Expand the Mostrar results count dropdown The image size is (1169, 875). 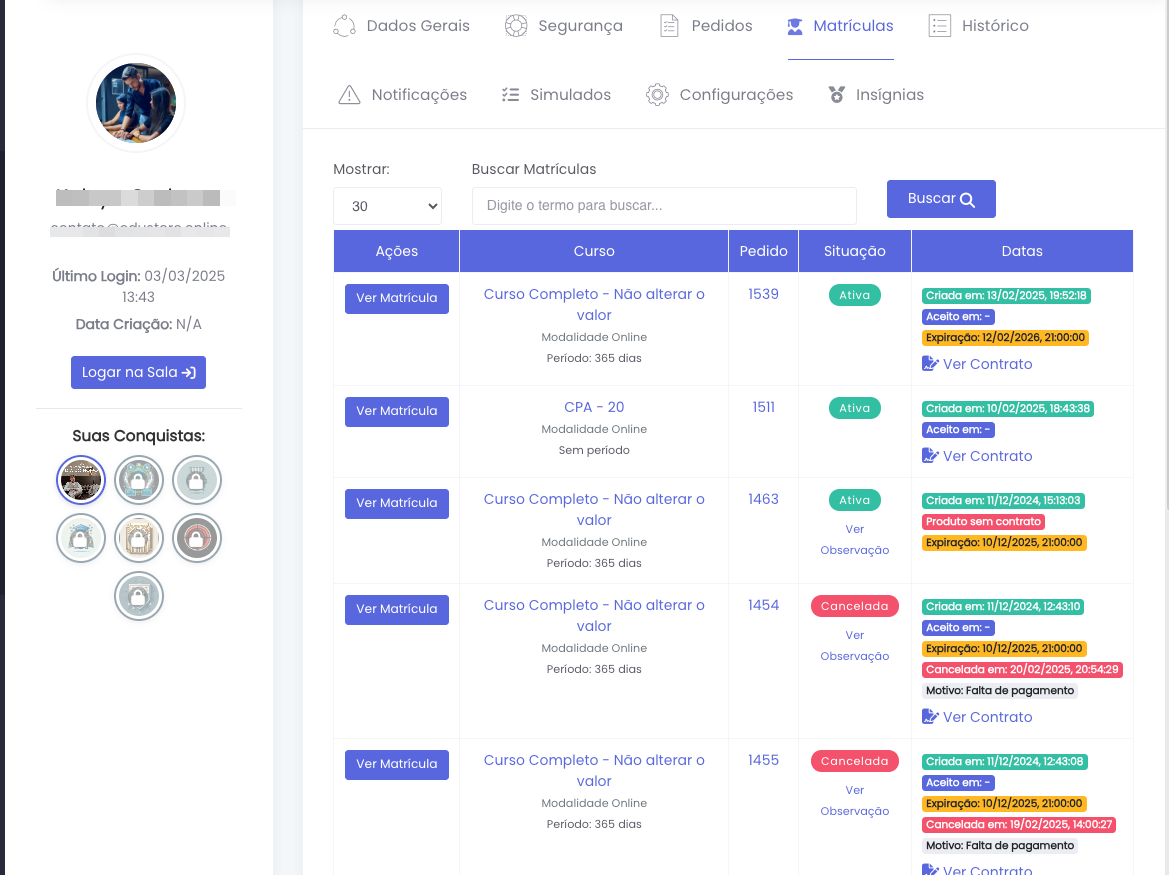point(387,206)
